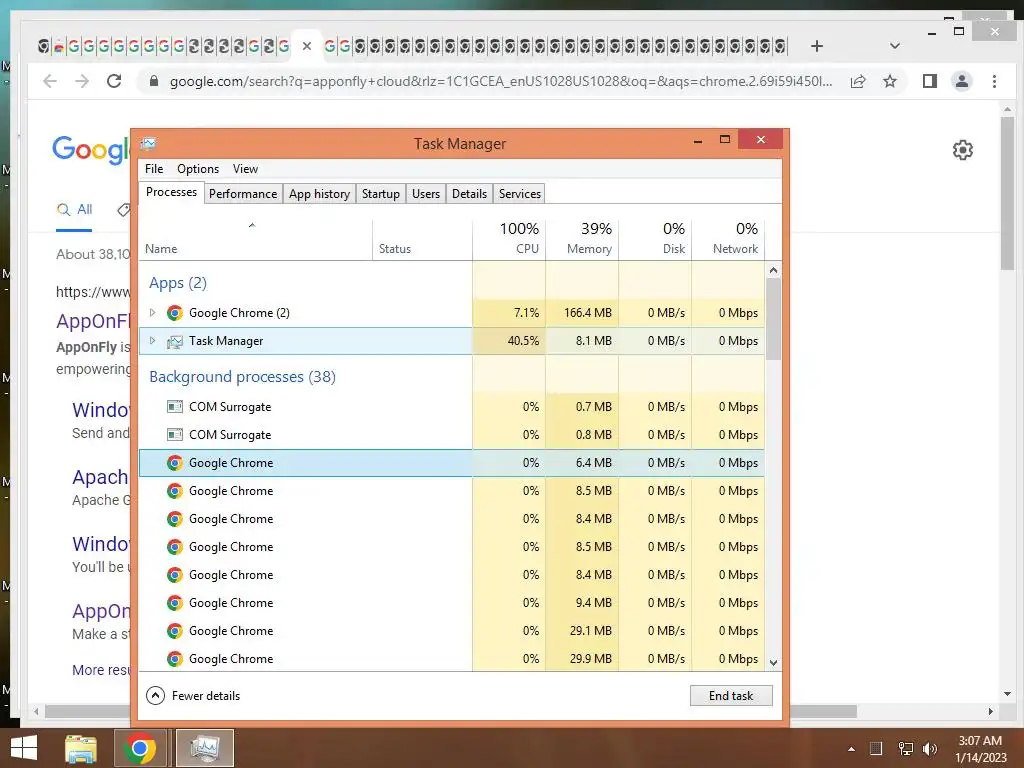Click the 40.5% CPU cell for Task Manager
The width and height of the screenshot is (1024, 768).
pos(509,341)
